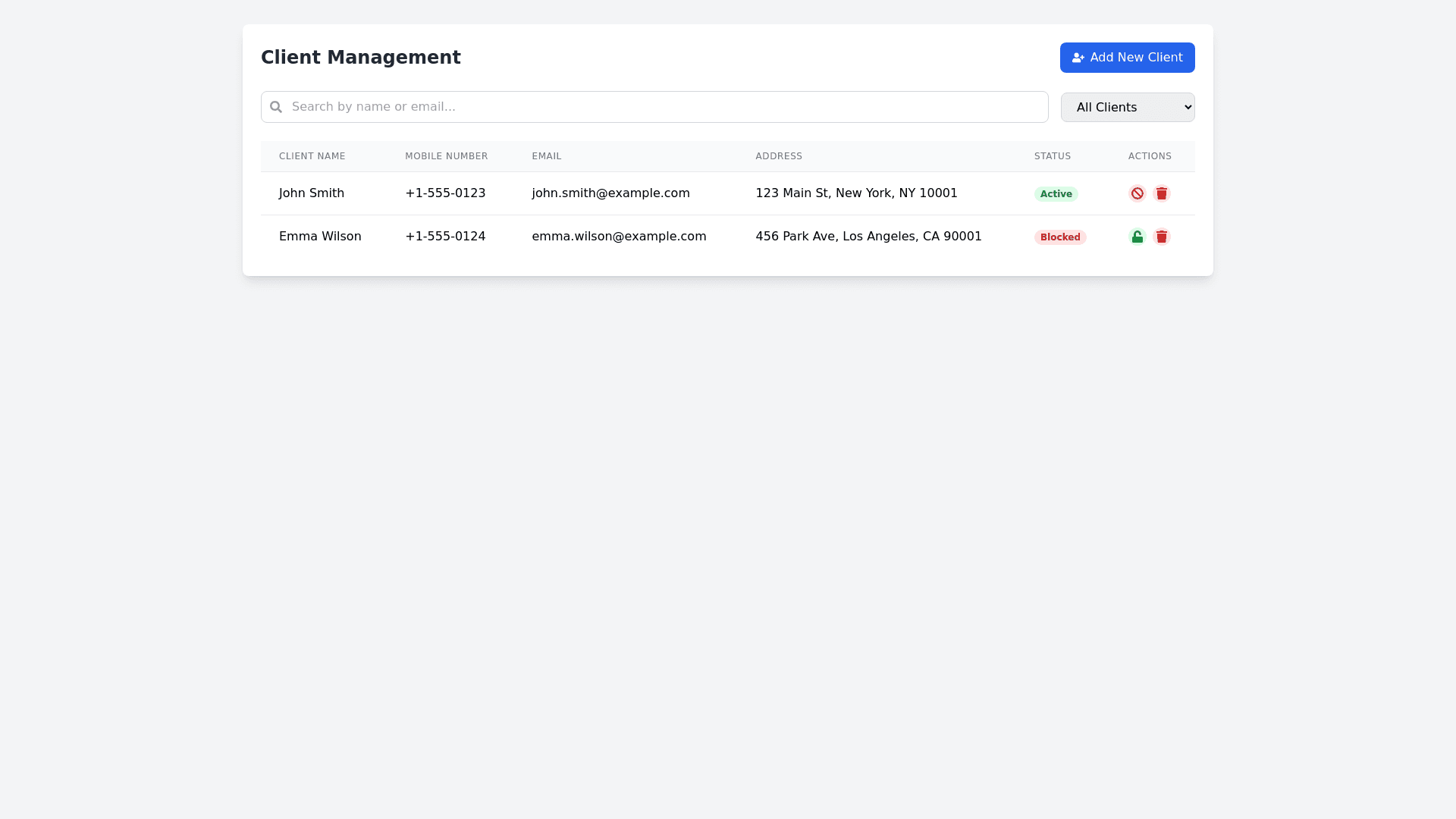This screenshot has width=1456, height=819.
Task: Click the Active status badge for John Smith
Action: tap(1056, 194)
